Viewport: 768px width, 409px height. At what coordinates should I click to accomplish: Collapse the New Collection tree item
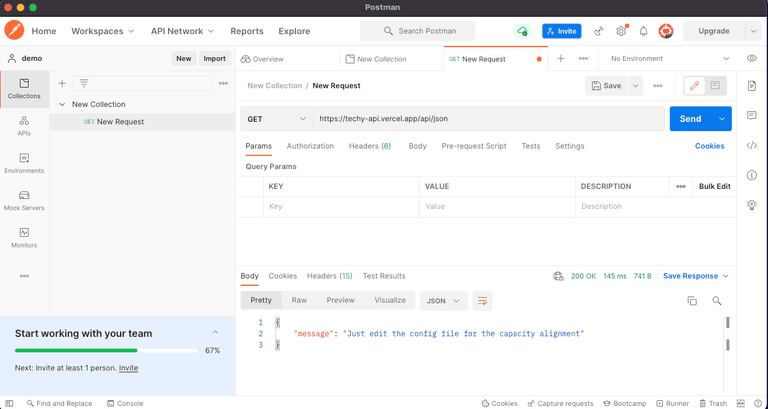(62, 104)
